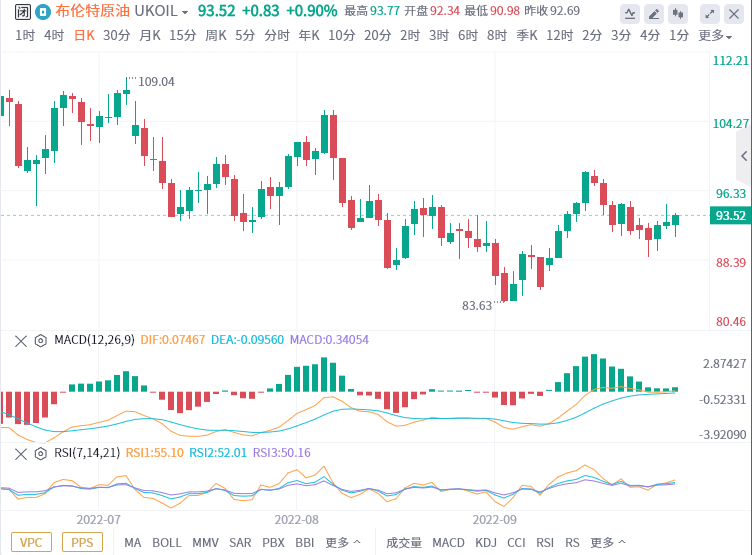Screen dimensions: 752x555
Task: Add the BOLL overlay indicator
Action: 166,543
